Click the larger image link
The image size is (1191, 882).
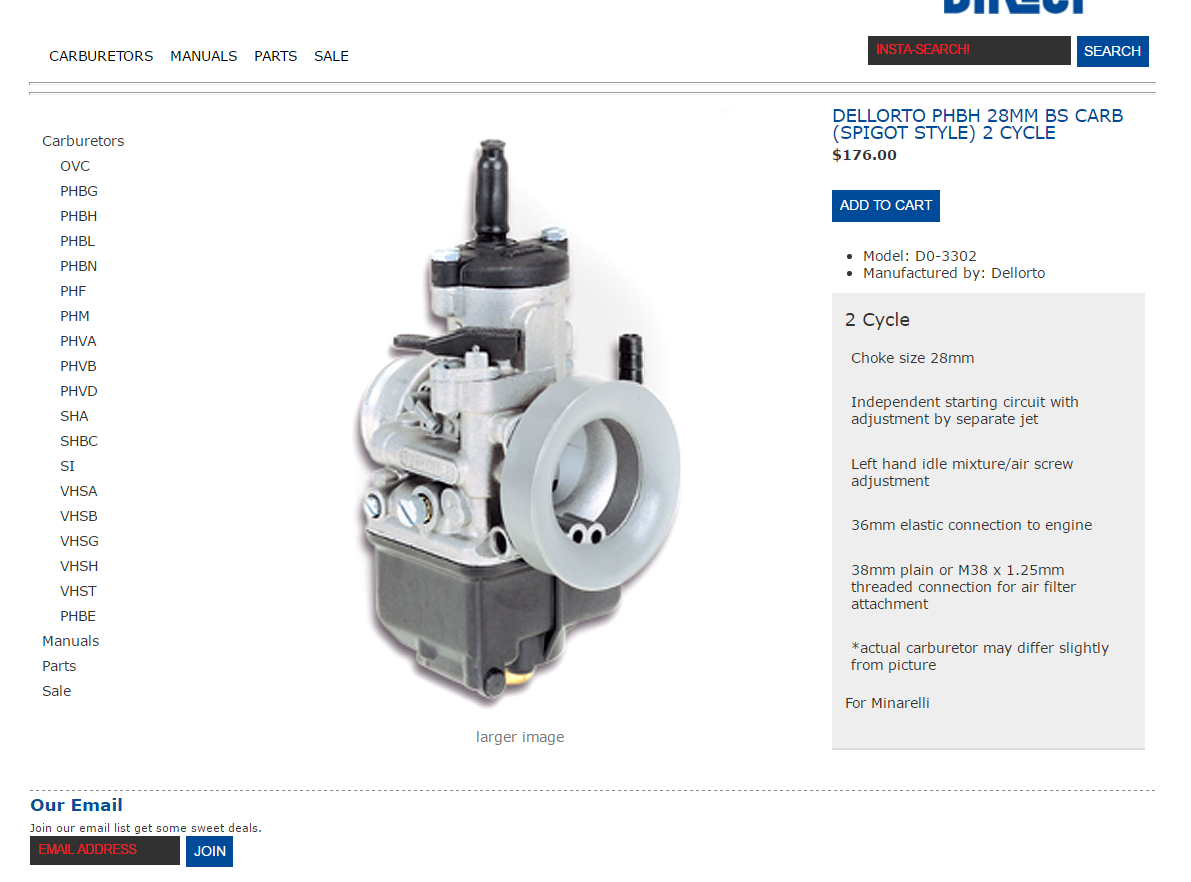click(x=520, y=737)
